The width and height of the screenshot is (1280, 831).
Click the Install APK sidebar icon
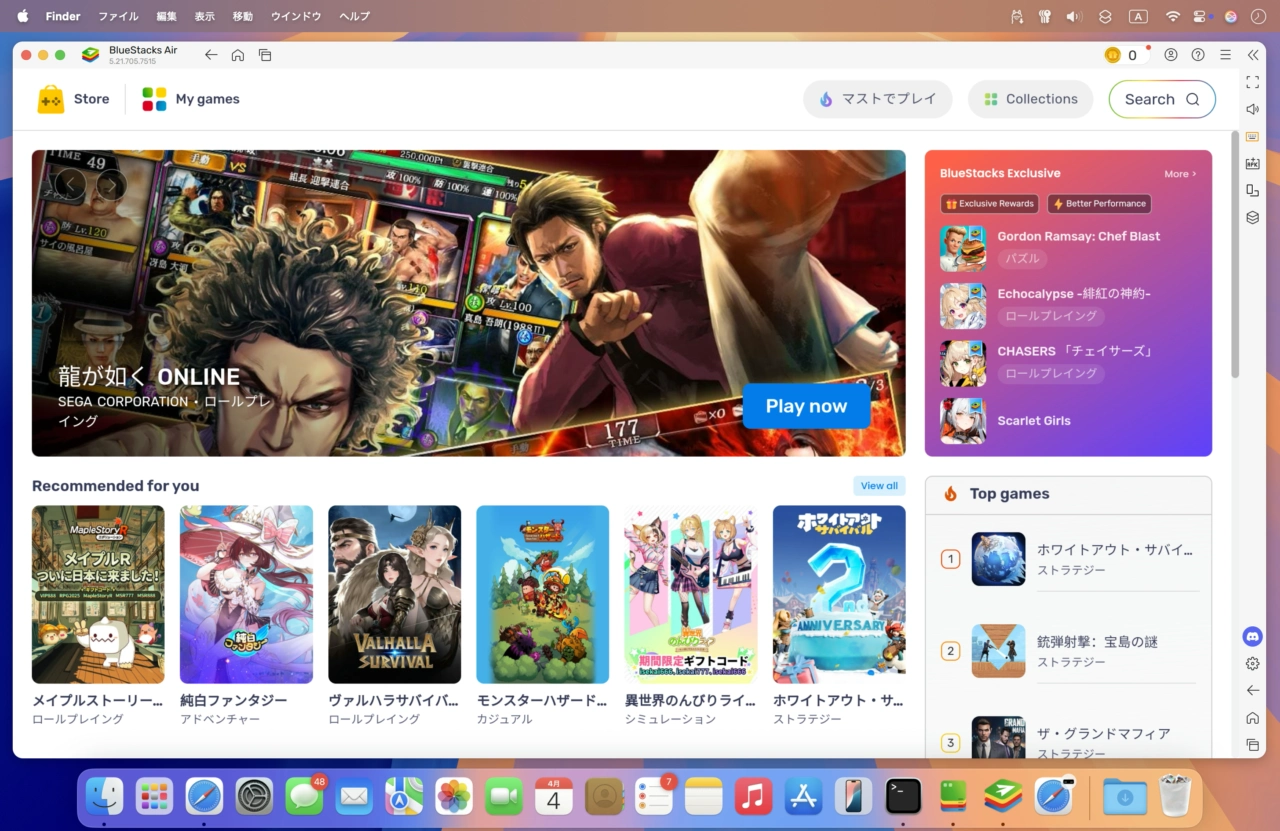(x=1252, y=163)
